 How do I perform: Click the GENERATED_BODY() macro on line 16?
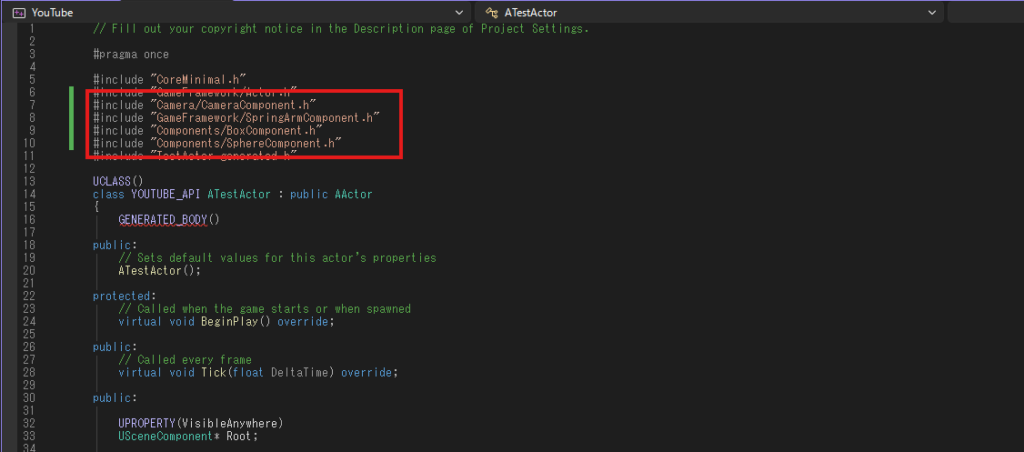[168, 218]
